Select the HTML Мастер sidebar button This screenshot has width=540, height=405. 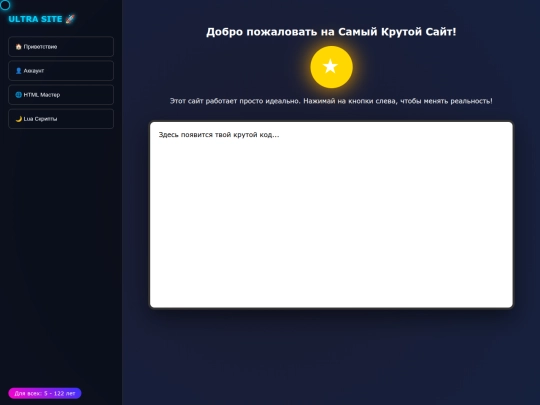coord(61,95)
